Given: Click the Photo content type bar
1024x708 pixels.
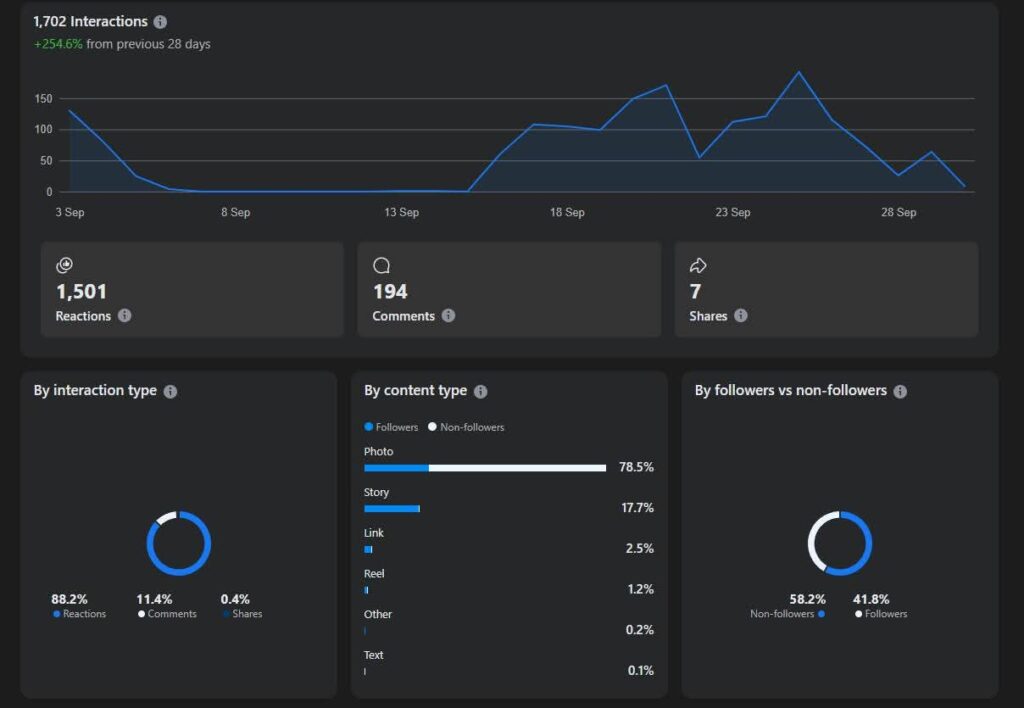Looking at the screenshot, I should 485,468.
